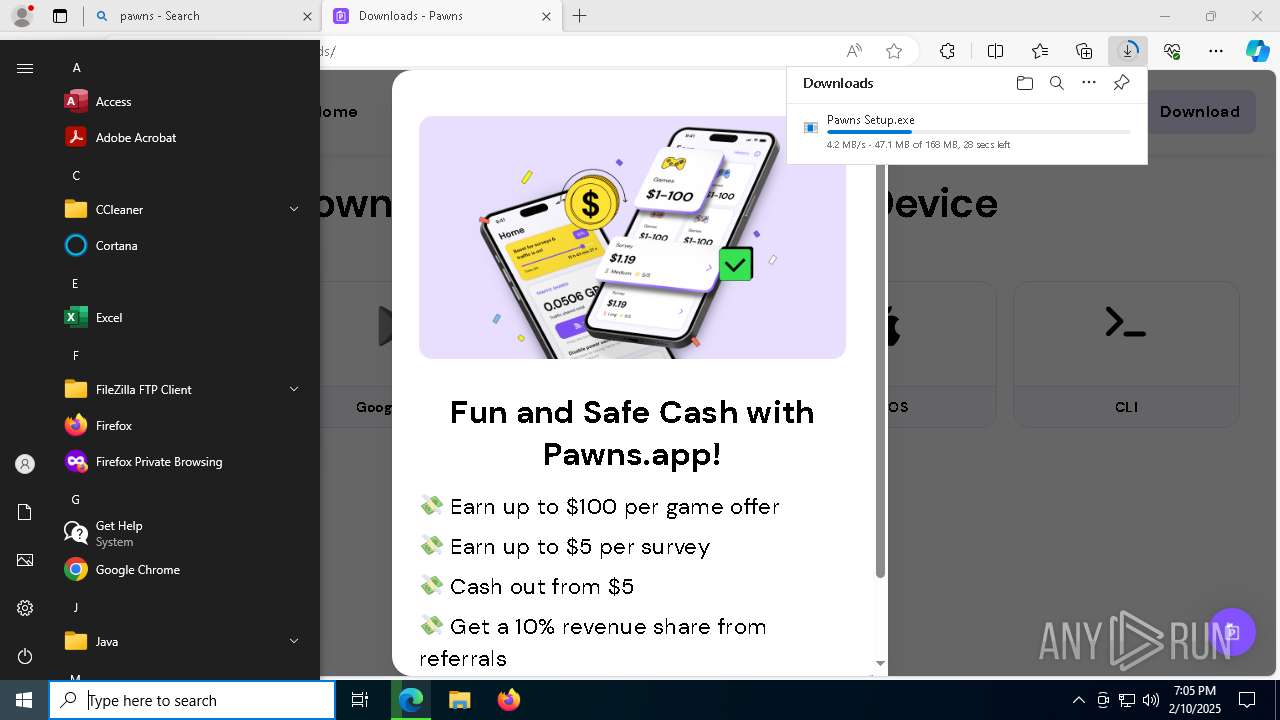Open the user account icon in Start
This screenshot has height=720, width=1280.
pyautogui.click(x=25, y=464)
